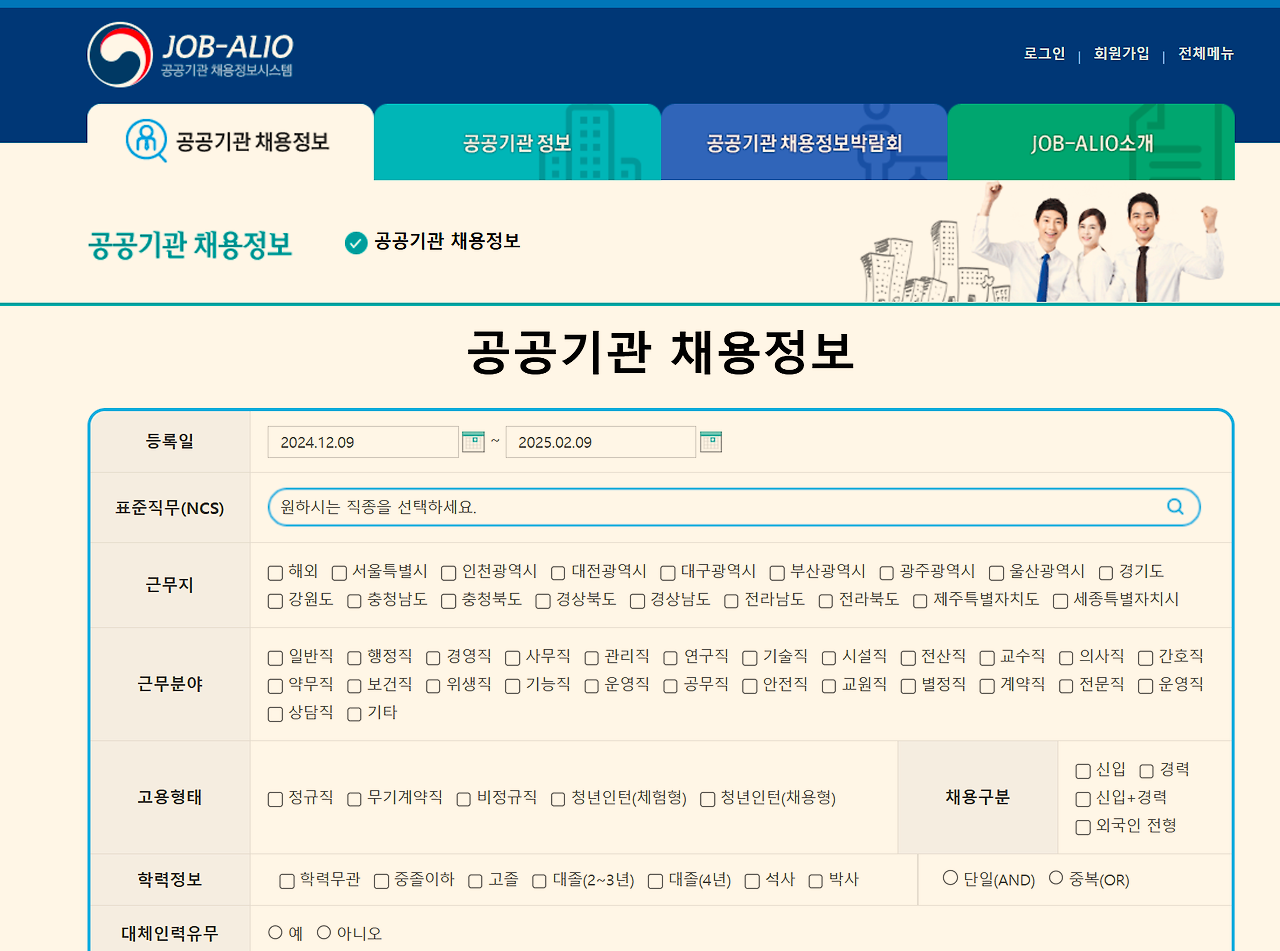Switch to the 공공기관 정보 tab
This screenshot has height=951, width=1280.
click(x=517, y=142)
